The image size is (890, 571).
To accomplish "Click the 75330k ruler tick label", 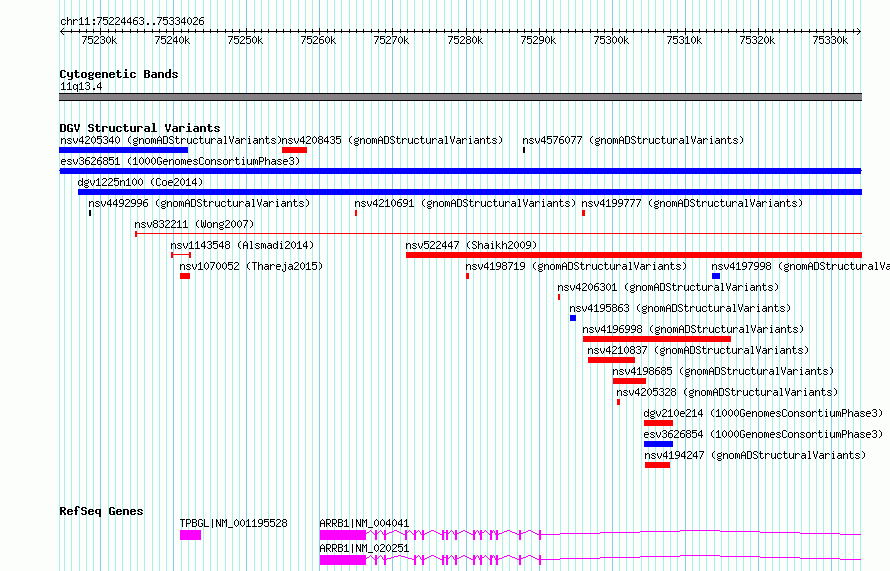I will coord(830,40).
